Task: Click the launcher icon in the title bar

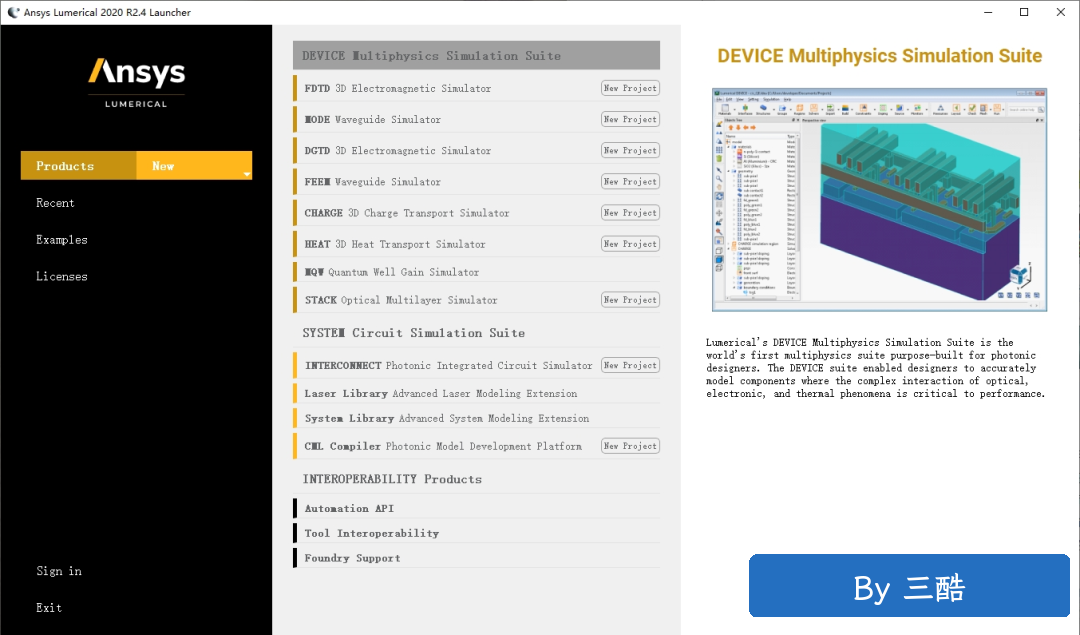Action: pyautogui.click(x=13, y=12)
